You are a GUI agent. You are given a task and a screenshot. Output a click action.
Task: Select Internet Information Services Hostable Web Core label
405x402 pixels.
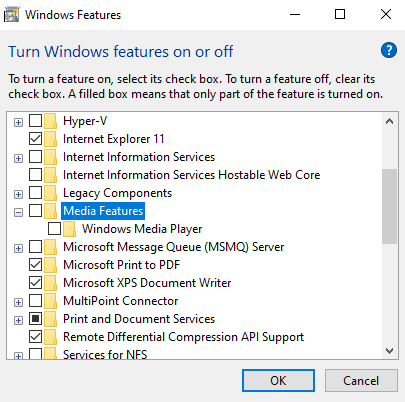click(x=192, y=175)
